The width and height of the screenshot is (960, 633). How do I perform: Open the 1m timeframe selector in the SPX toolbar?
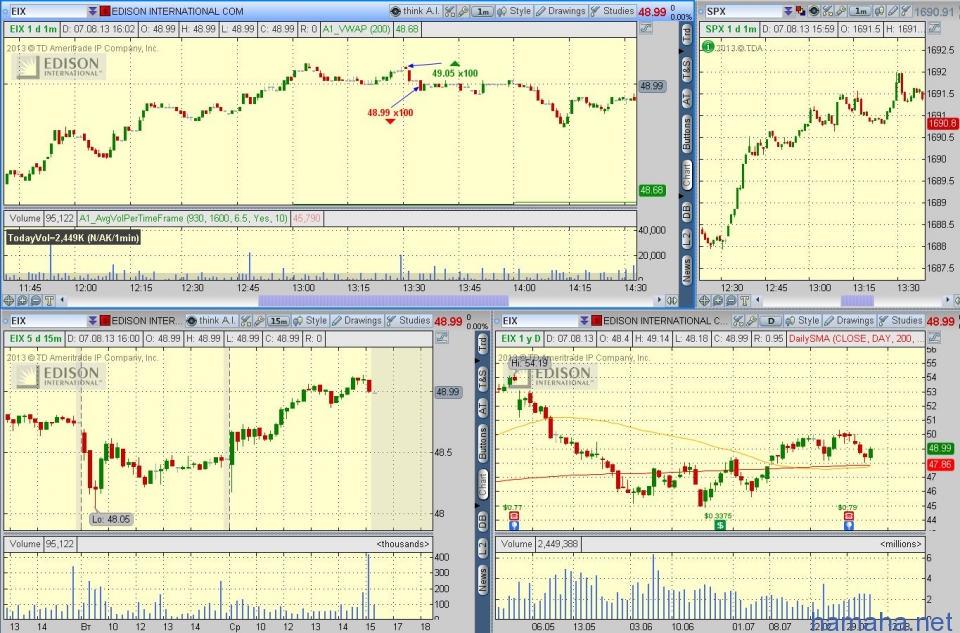pos(861,11)
